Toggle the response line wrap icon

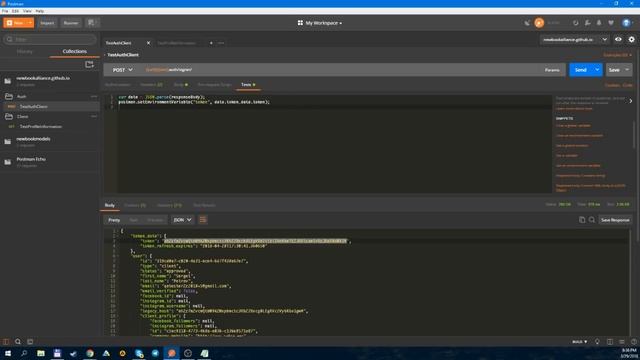(203, 220)
